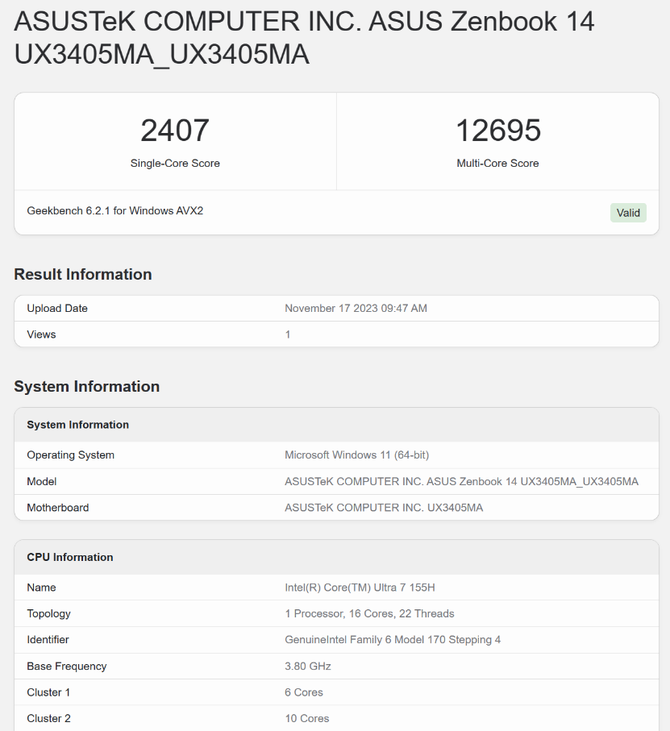The height and width of the screenshot is (731, 670).
Task: Click the large System Information section heading
Action: [87, 386]
